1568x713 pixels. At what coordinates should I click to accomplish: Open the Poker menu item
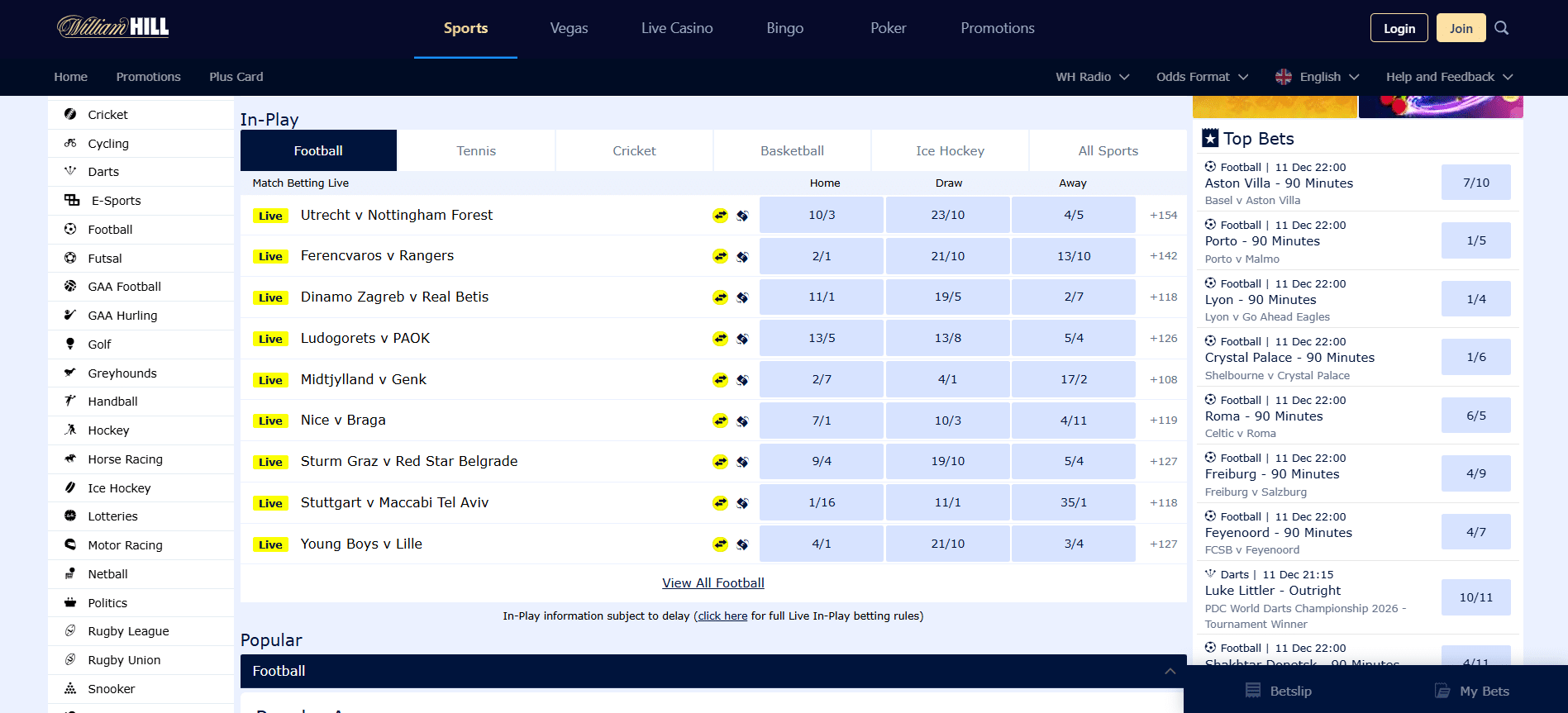click(x=888, y=28)
